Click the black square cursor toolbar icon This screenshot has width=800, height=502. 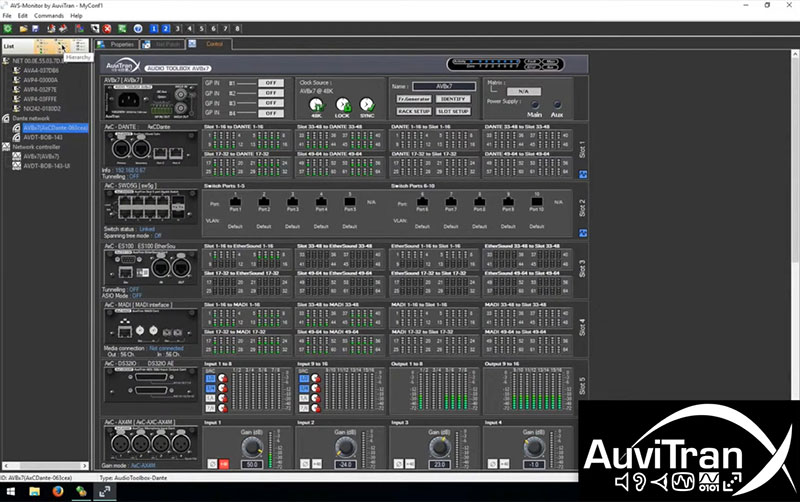coord(95,29)
